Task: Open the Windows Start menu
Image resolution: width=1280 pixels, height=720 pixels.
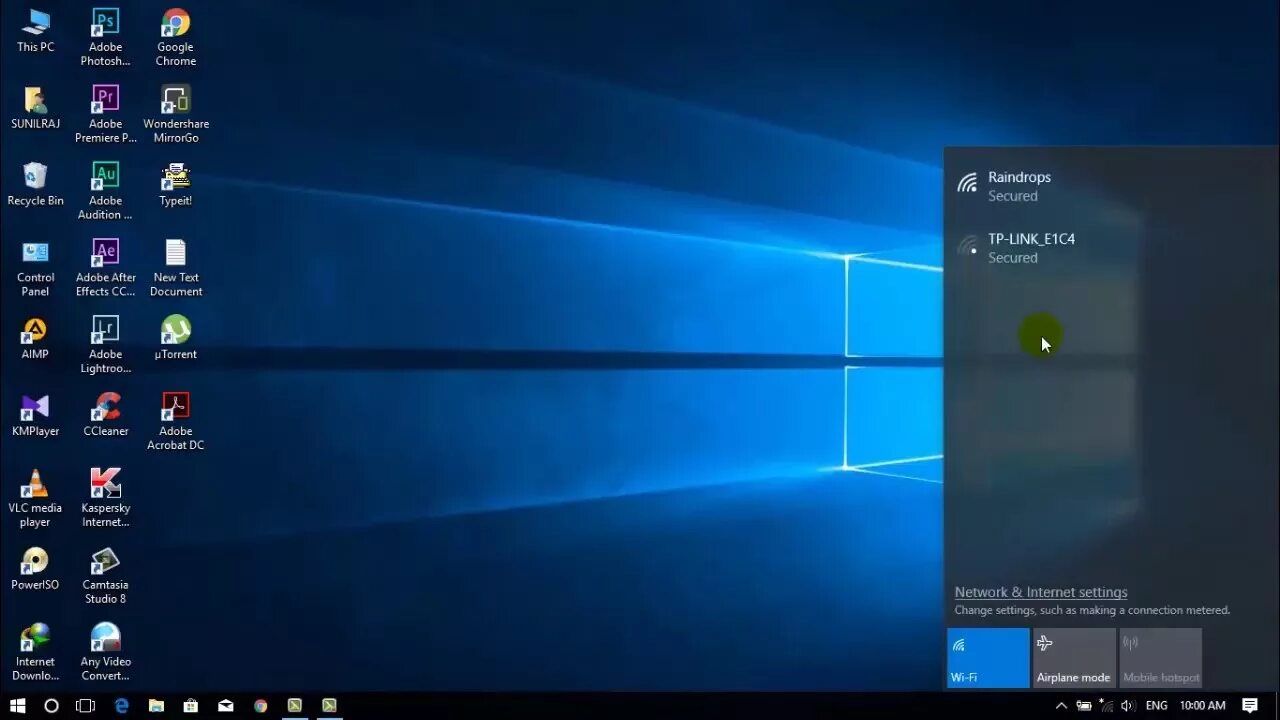Action: (17, 706)
